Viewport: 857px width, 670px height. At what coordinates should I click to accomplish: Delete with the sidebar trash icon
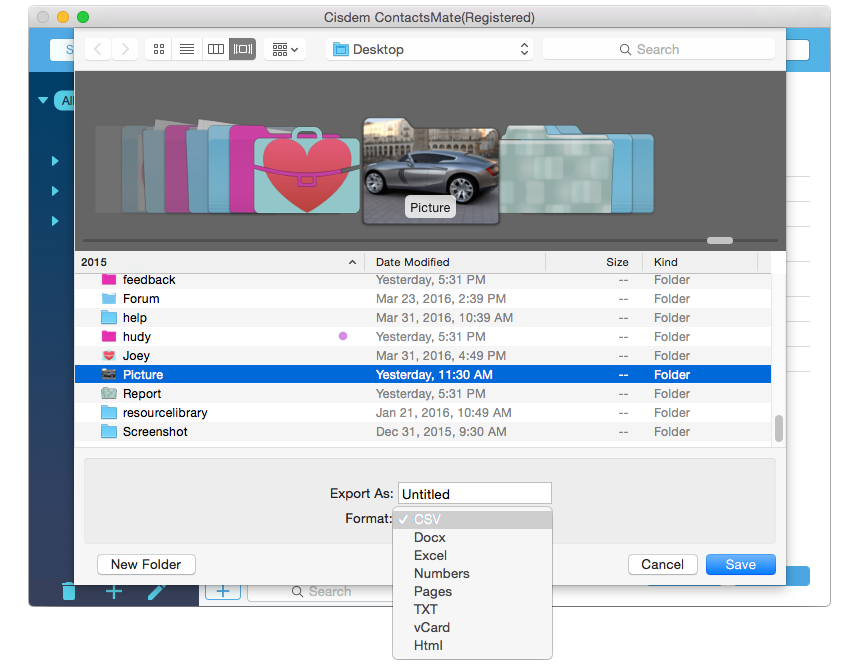69,591
